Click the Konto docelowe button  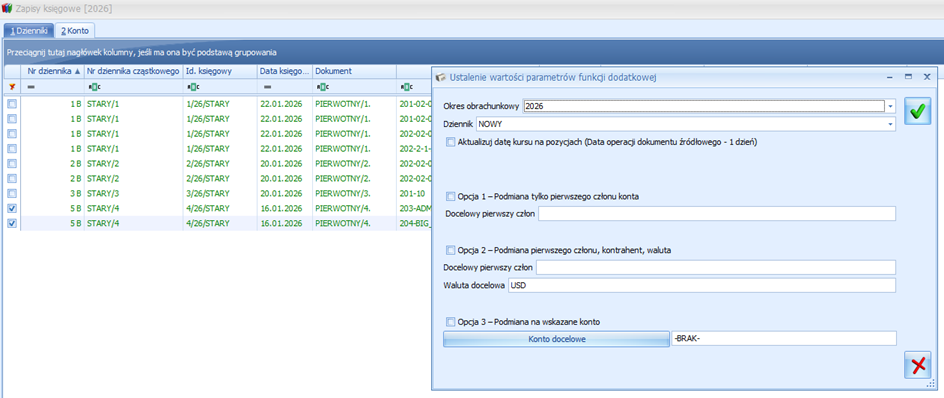click(556, 339)
